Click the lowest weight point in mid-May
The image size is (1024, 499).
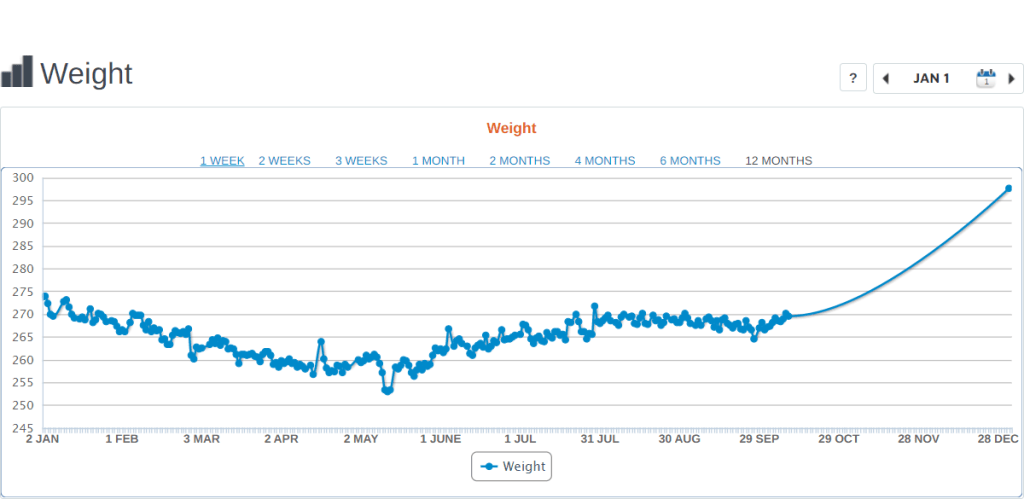point(387,391)
